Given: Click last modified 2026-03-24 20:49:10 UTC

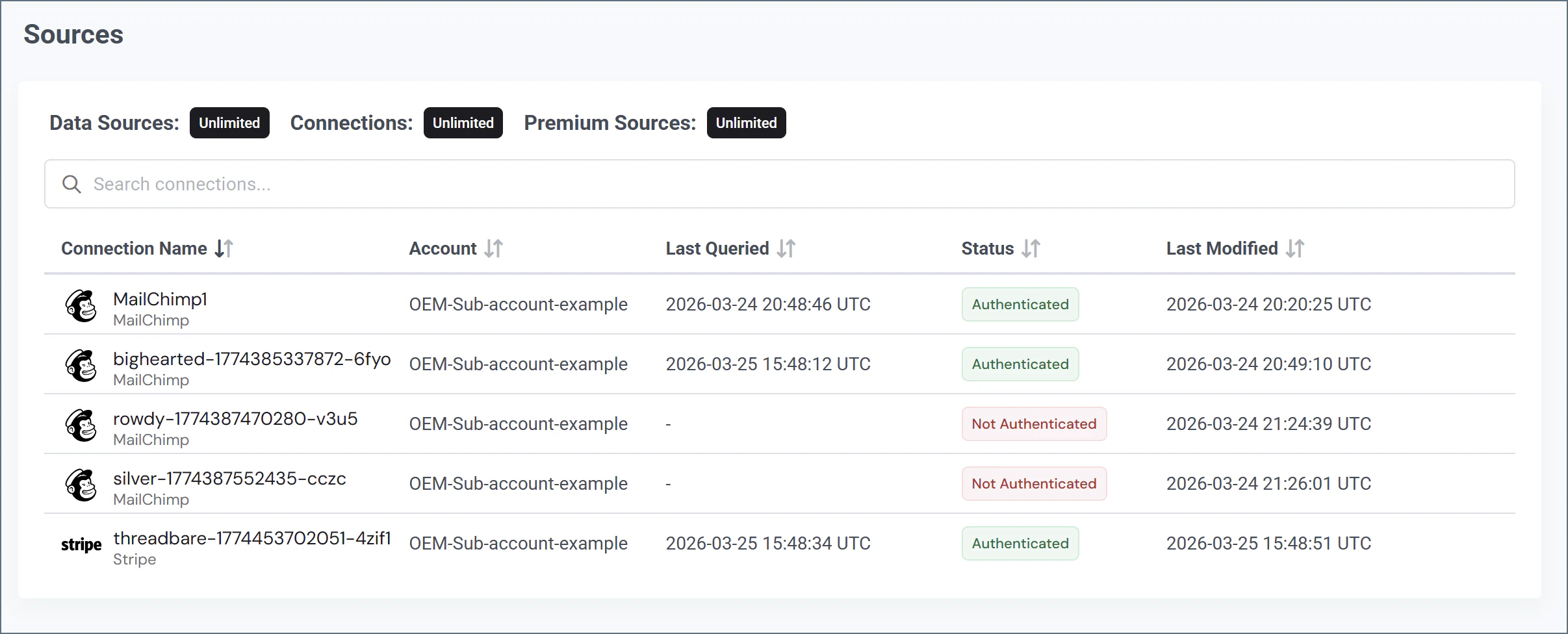Looking at the screenshot, I should click(x=1268, y=364).
